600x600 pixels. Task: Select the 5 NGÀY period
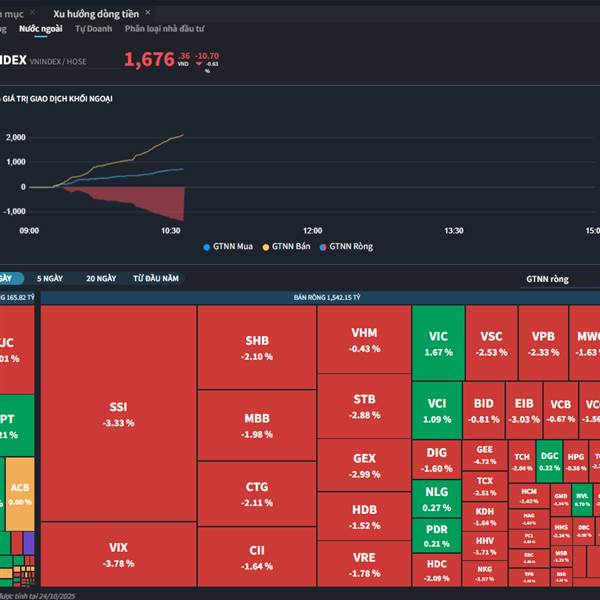click(50, 279)
